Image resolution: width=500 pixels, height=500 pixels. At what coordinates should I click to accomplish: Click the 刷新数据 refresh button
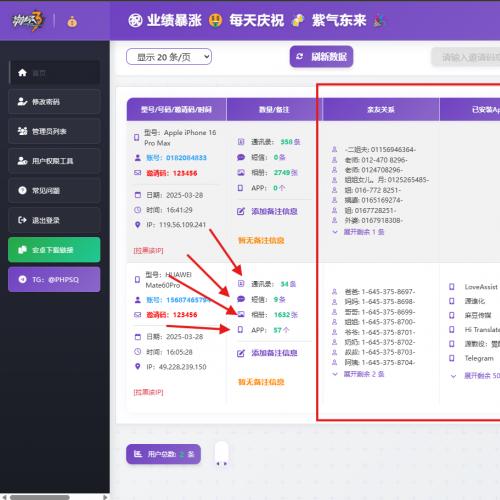321,57
